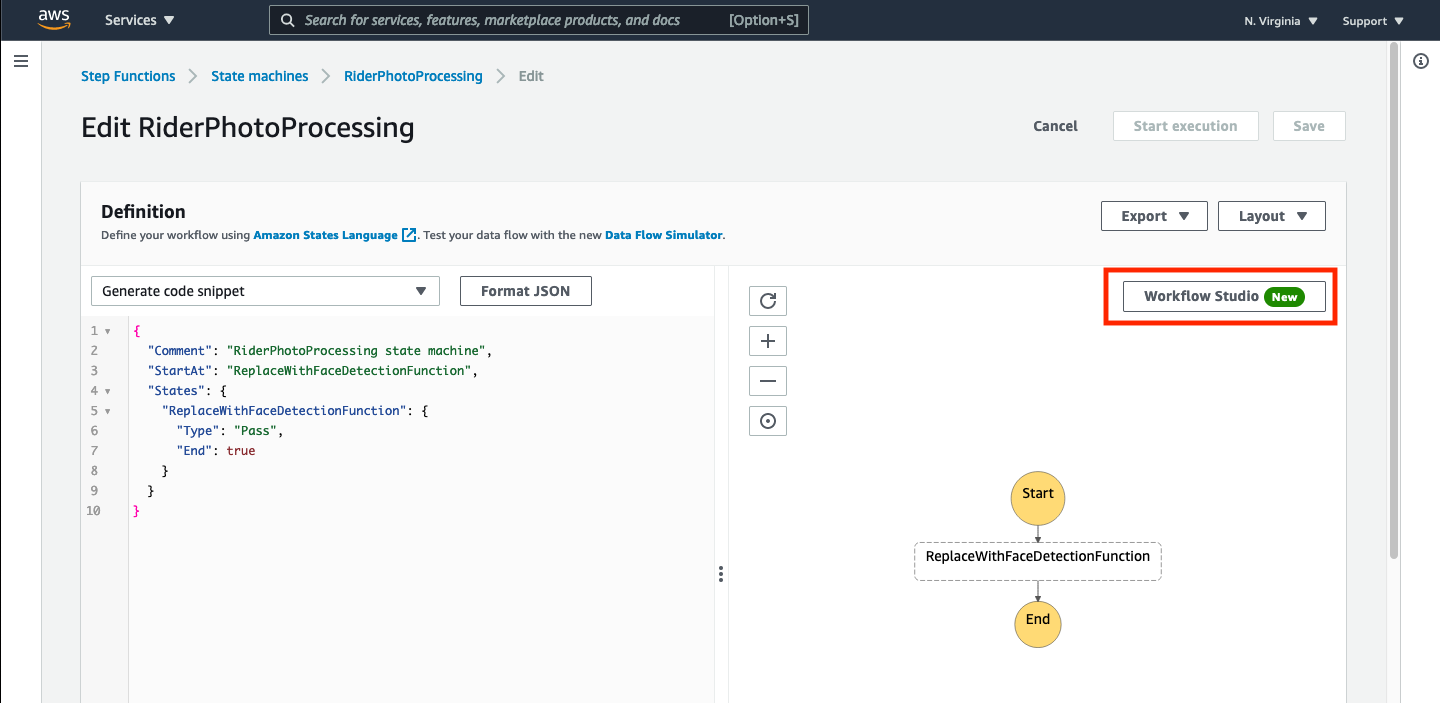Viewport: 1440px width, 703px height.
Task: Open the Services menu
Action: click(x=140, y=20)
